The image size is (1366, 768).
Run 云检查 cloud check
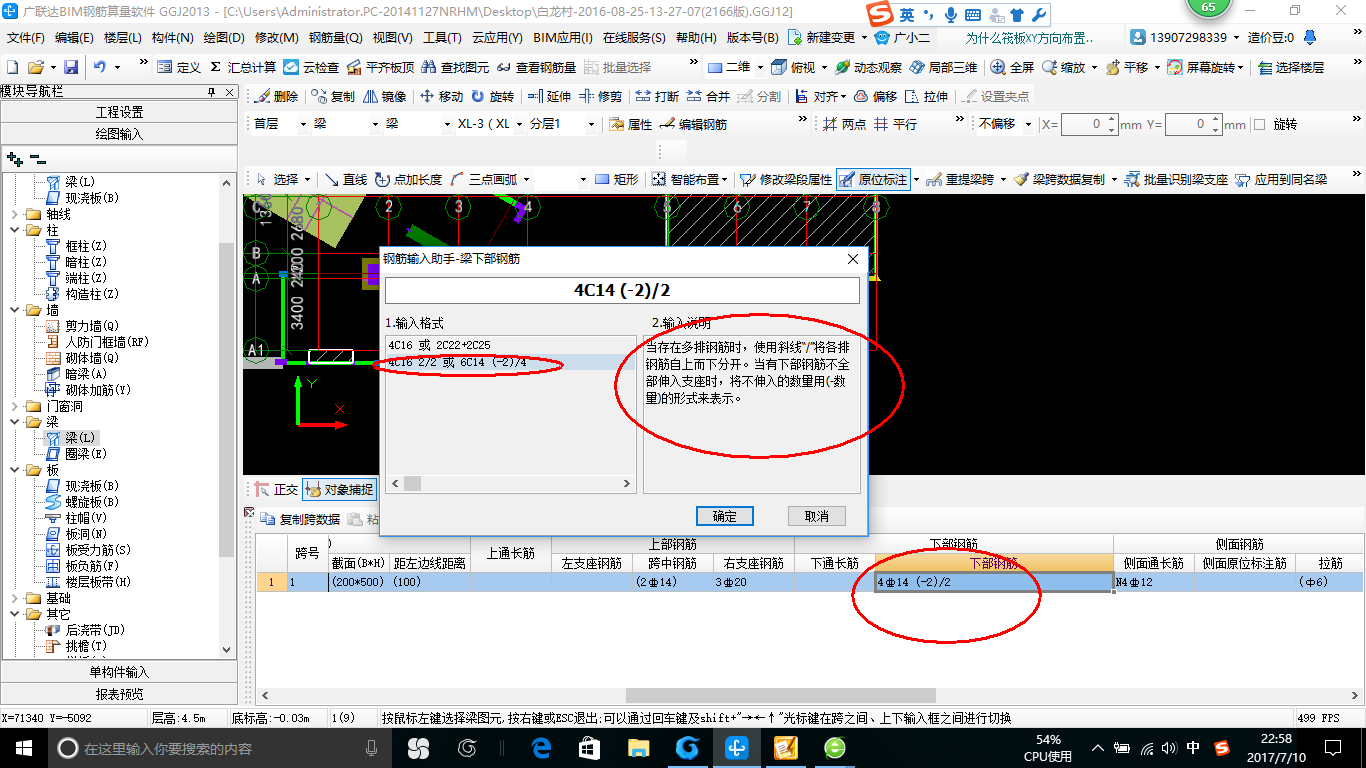coord(311,67)
